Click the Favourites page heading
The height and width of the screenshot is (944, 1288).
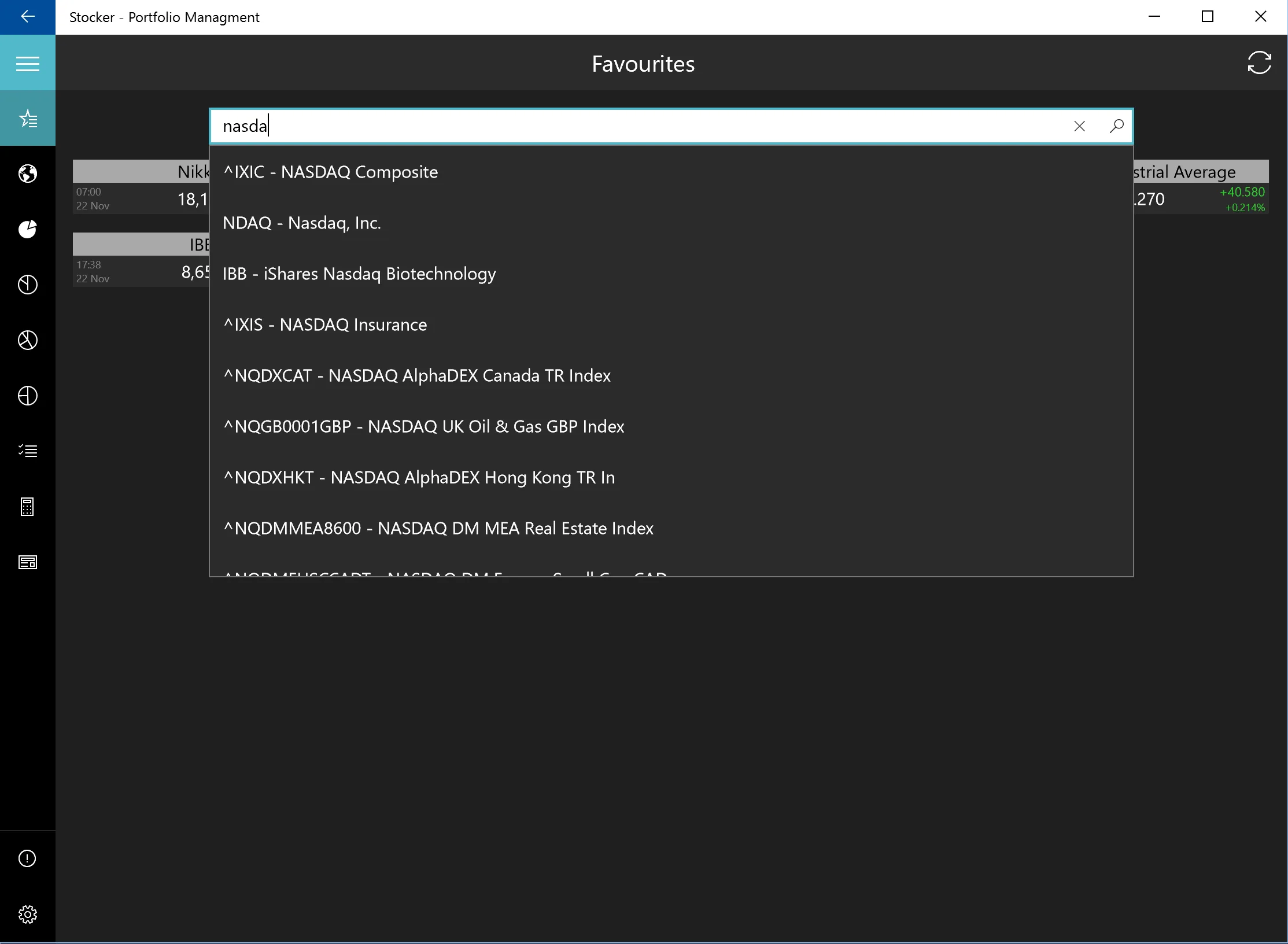[643, 64]
